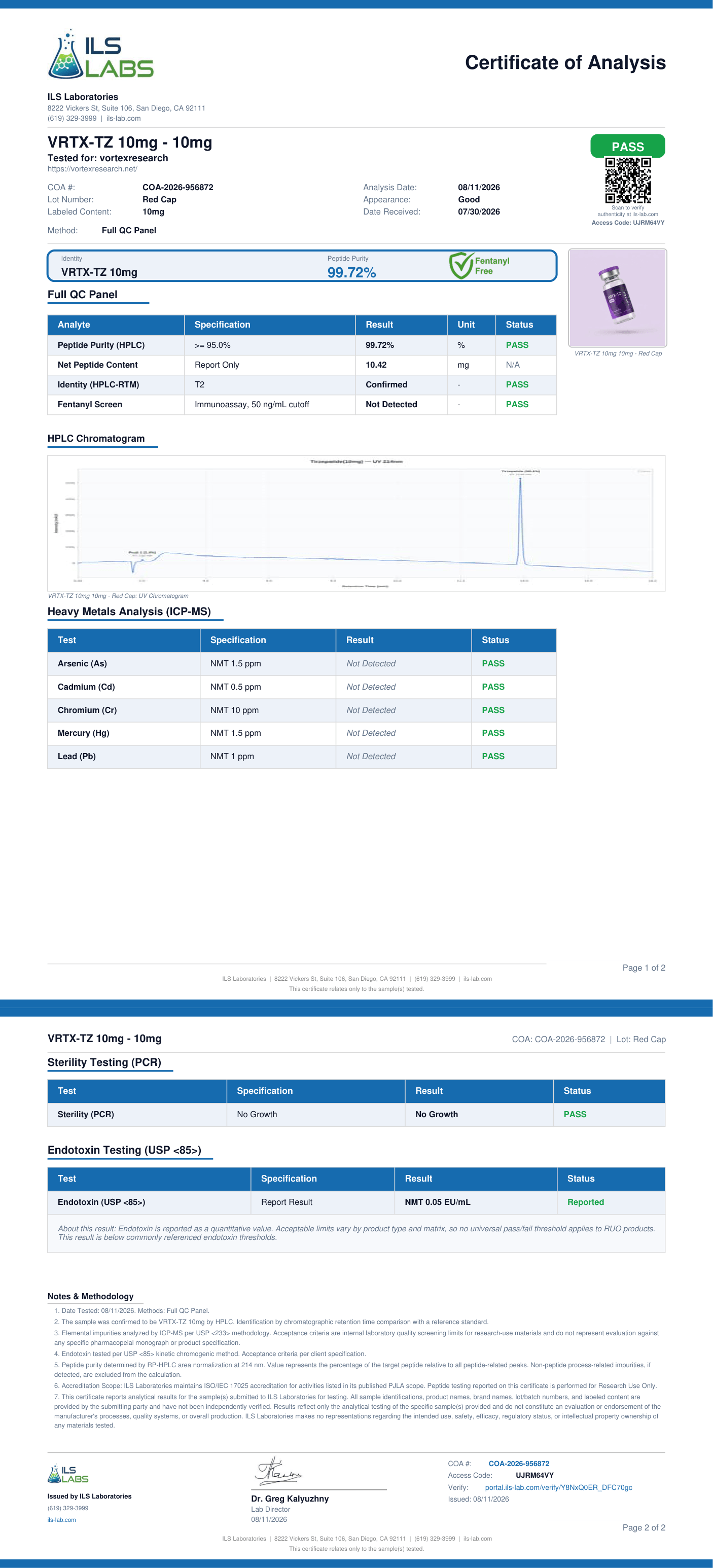Select the Peptide Purity (HPLC) row
The width and height of the screenshot is (713, 1568).
(302, 345)
